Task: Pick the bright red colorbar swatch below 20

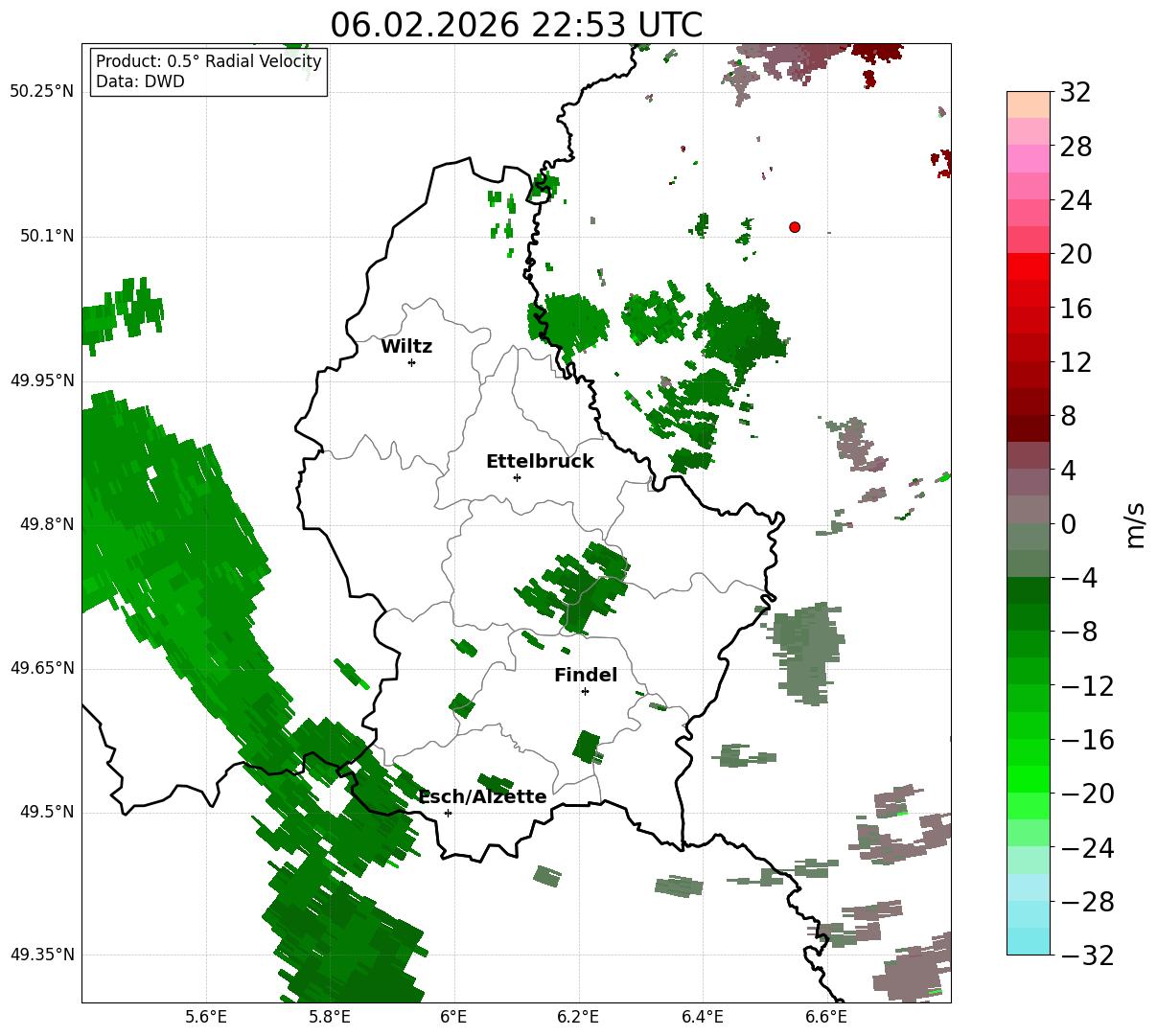Action: click(x=1029, y=266)
